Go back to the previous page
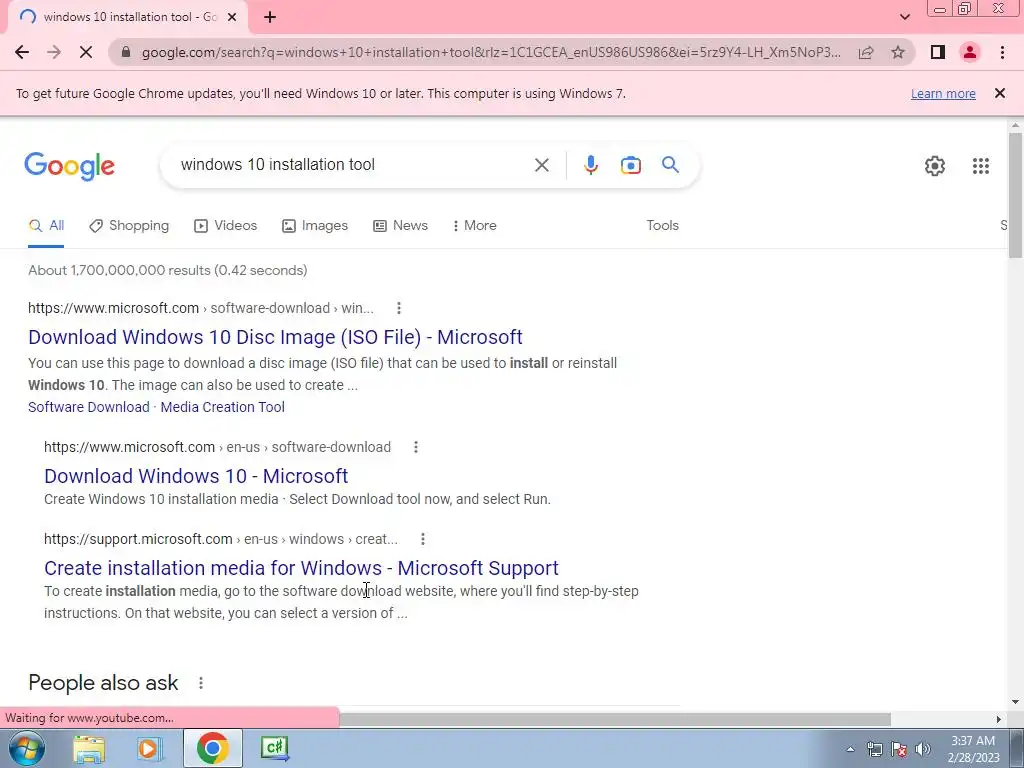This screenshot has height=768, width=1024. [x=22, y=52]
